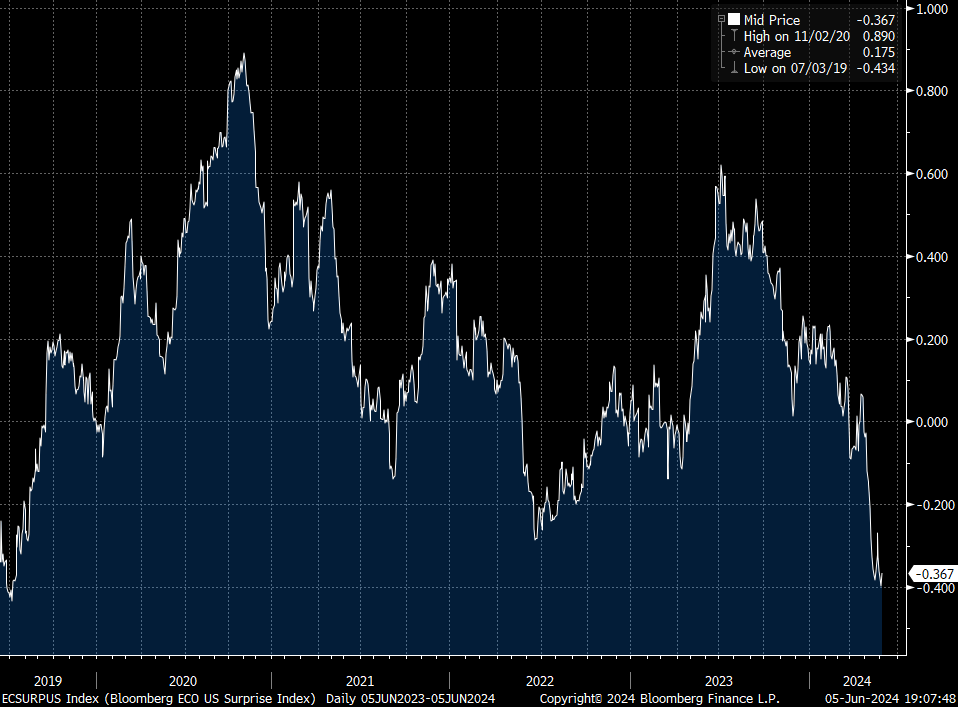Image resolution: width=958 pixels, height=707 pixels.
Task: Click the High marker icon in legend
Action: pos(734,36)
